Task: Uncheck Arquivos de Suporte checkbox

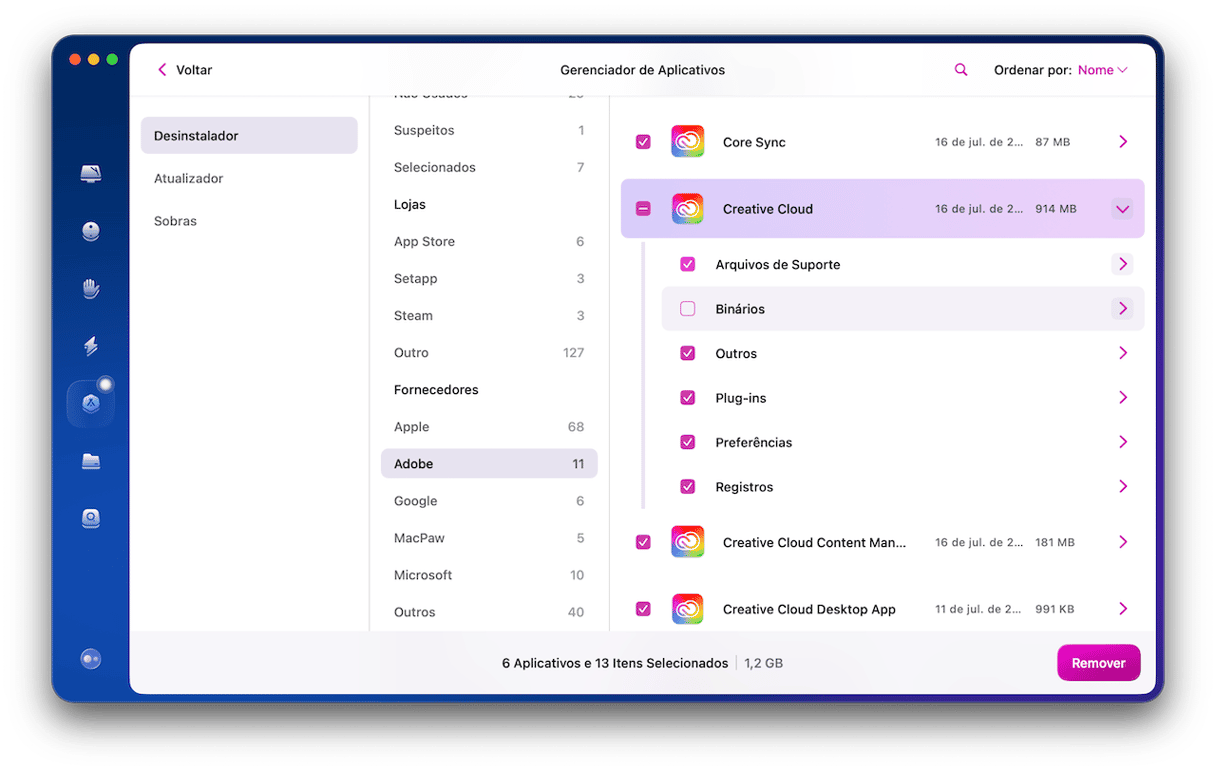Action: coord(688,265)
